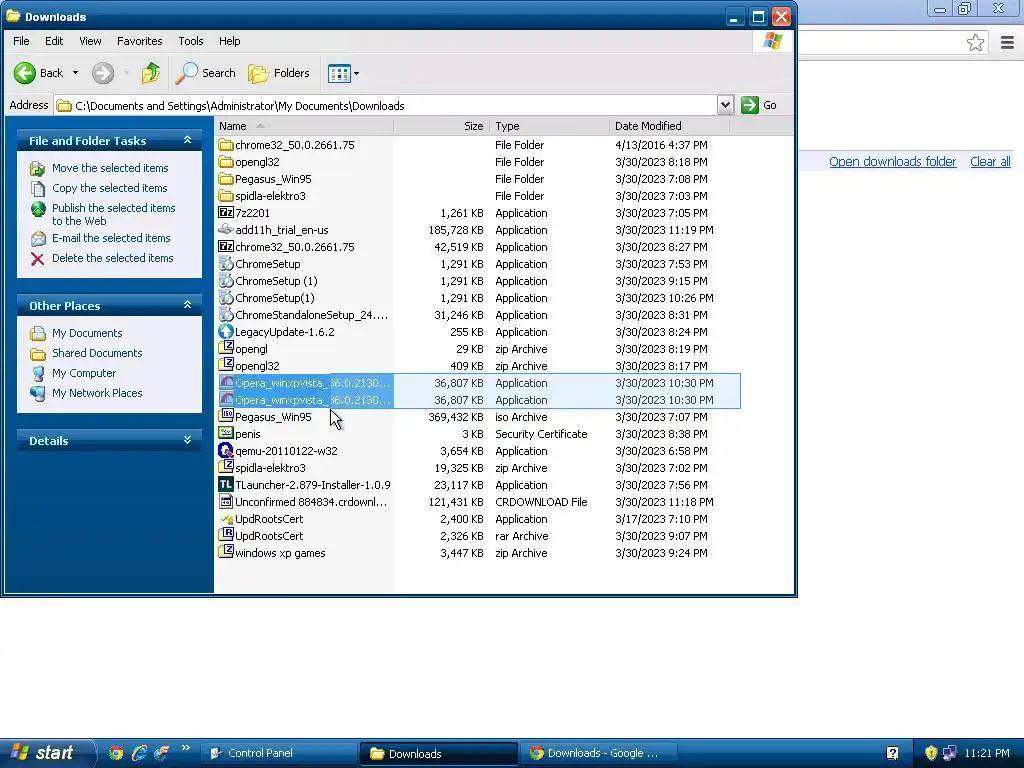Click Clear all link in Chrome
1024x768 pixels.
point(990,162)
